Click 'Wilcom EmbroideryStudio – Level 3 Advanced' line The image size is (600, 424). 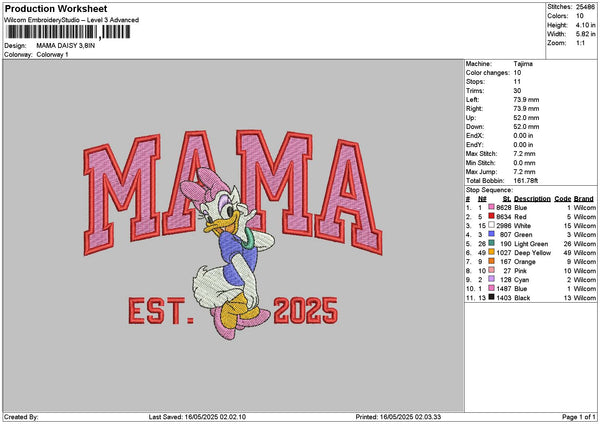(x=72, y=20)
